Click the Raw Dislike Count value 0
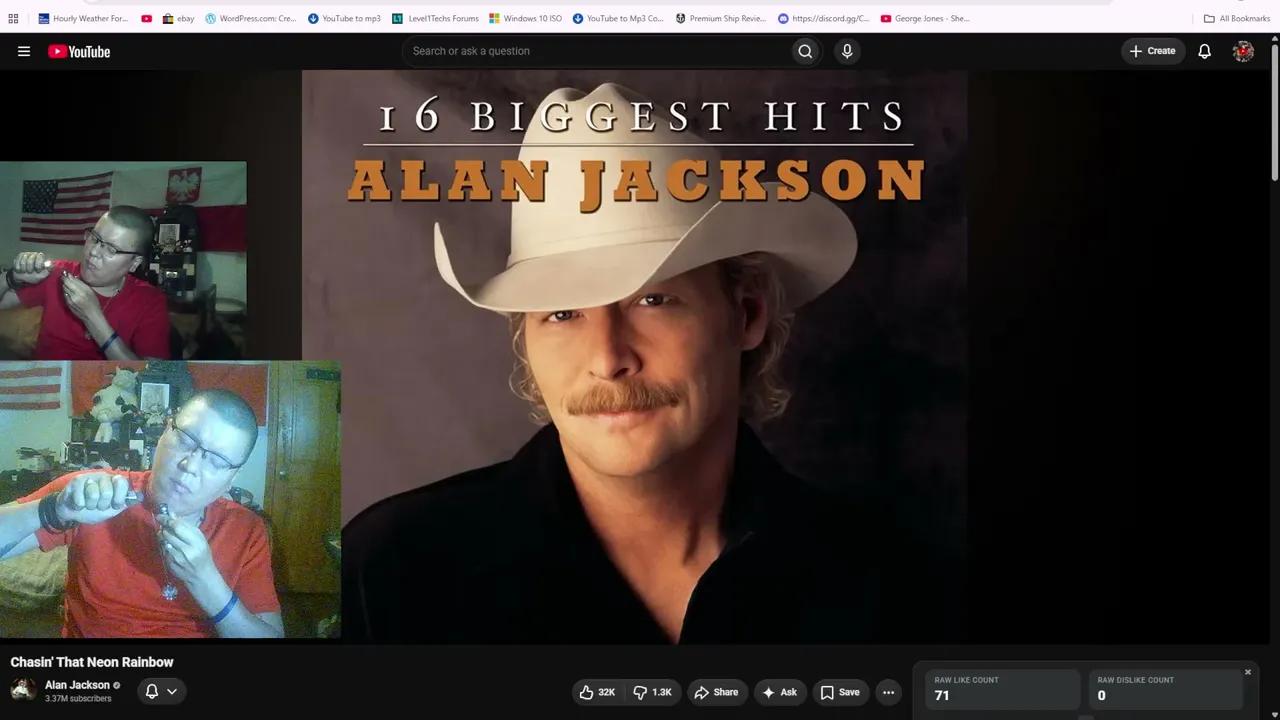 (x=1101, y=695)
